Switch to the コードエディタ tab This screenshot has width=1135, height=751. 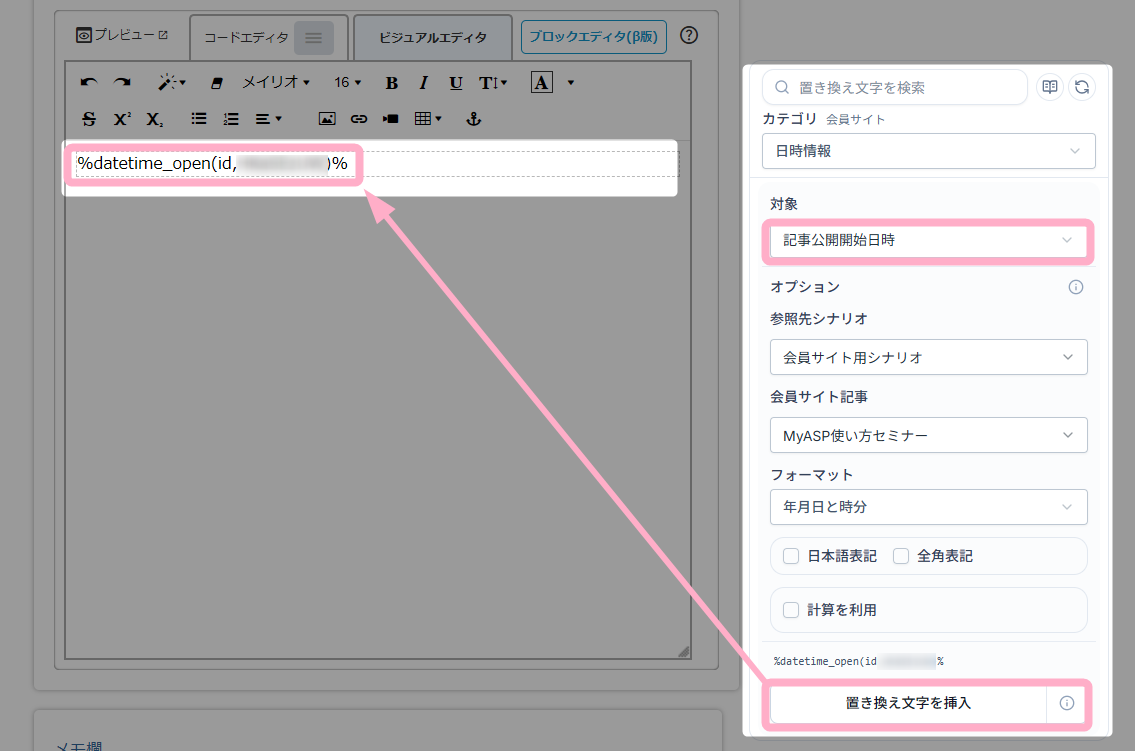(x=246, y=38)
